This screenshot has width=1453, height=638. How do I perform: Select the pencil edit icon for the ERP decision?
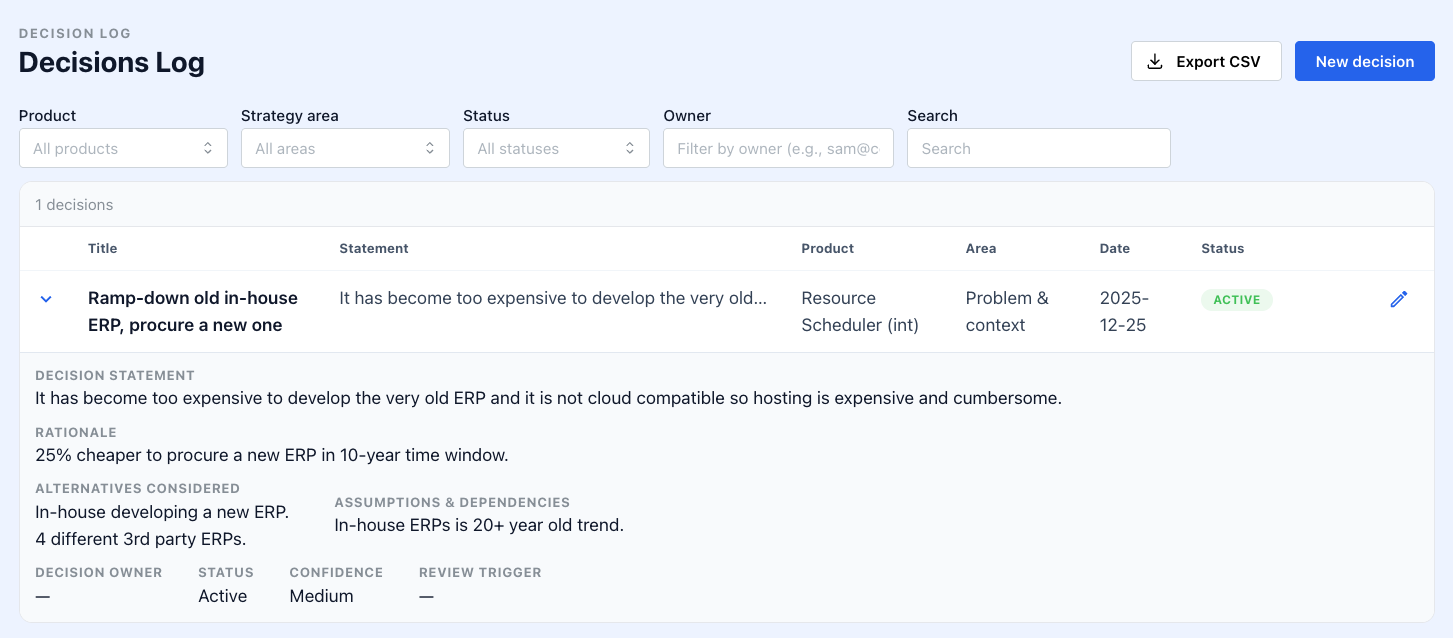pyautogui.click(x=1398, y=298)
